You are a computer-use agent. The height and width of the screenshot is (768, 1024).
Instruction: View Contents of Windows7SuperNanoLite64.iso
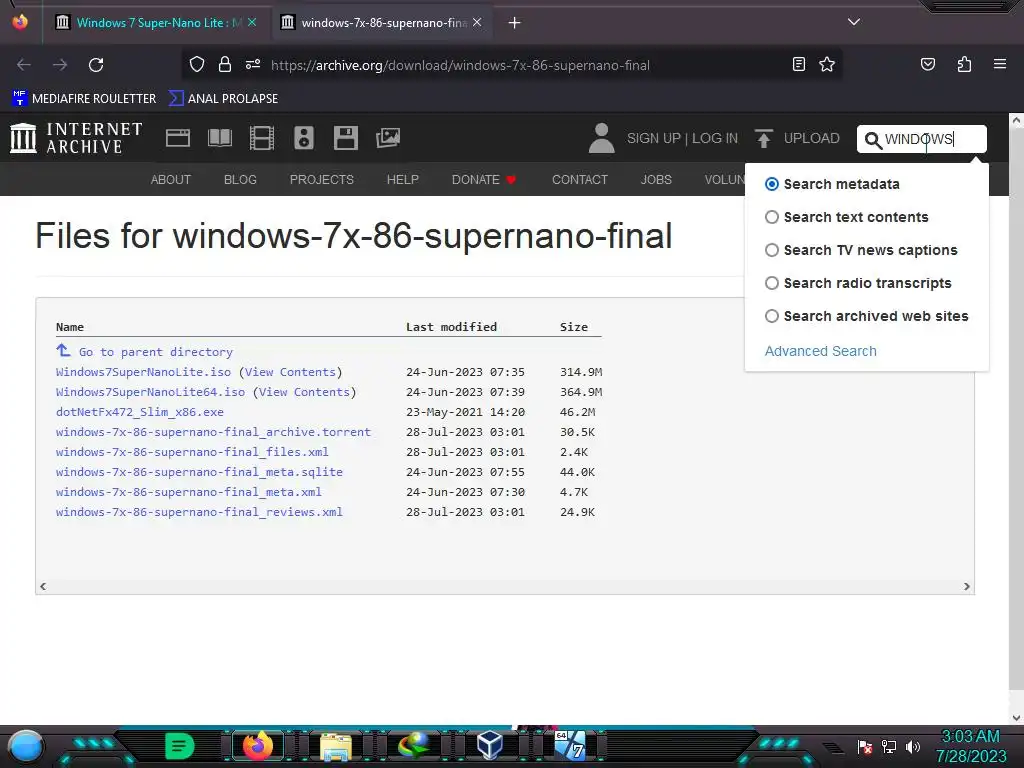coord(304,392)
